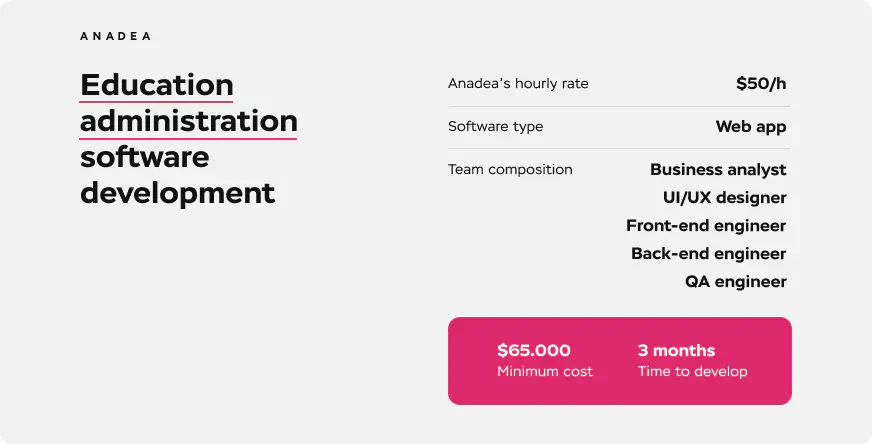Click the Minimum cost caption
The image size is (872, 444).
coord(545,372)
